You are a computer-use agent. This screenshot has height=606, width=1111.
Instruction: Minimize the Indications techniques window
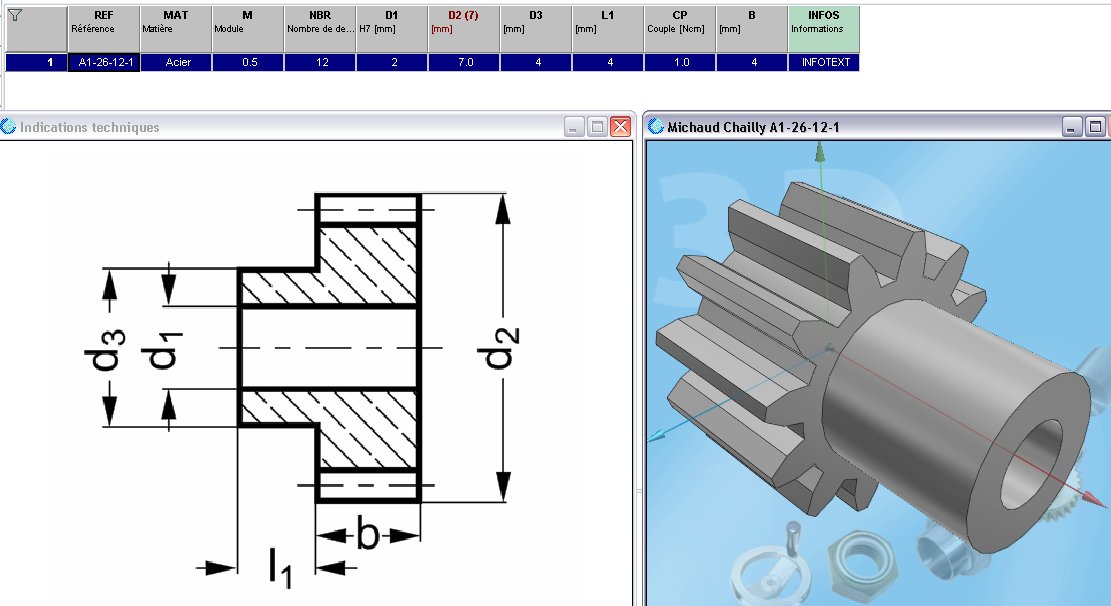click(575, 127)
